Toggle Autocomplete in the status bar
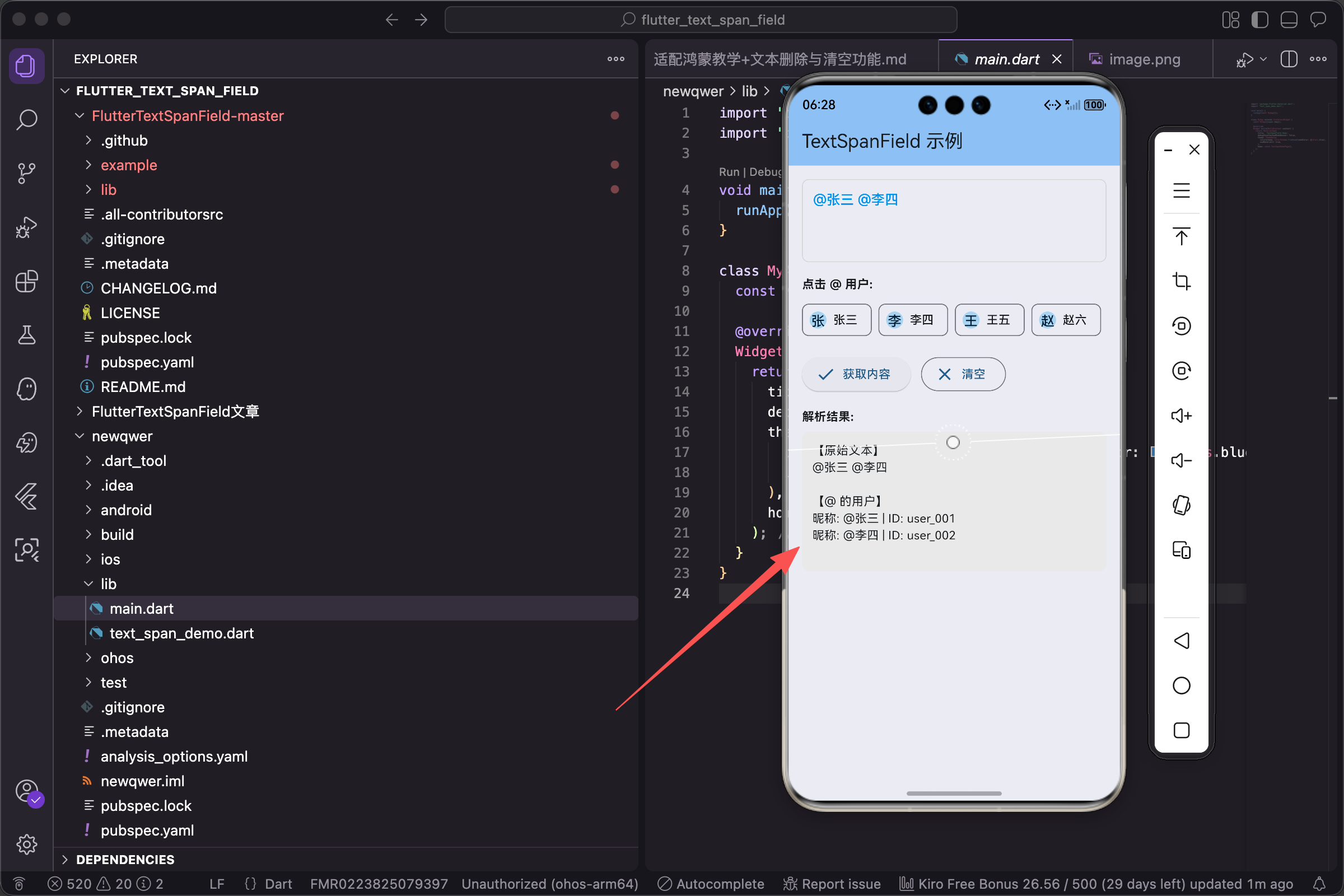Viewport: 1344px width, 896px height. pos(711,884)
